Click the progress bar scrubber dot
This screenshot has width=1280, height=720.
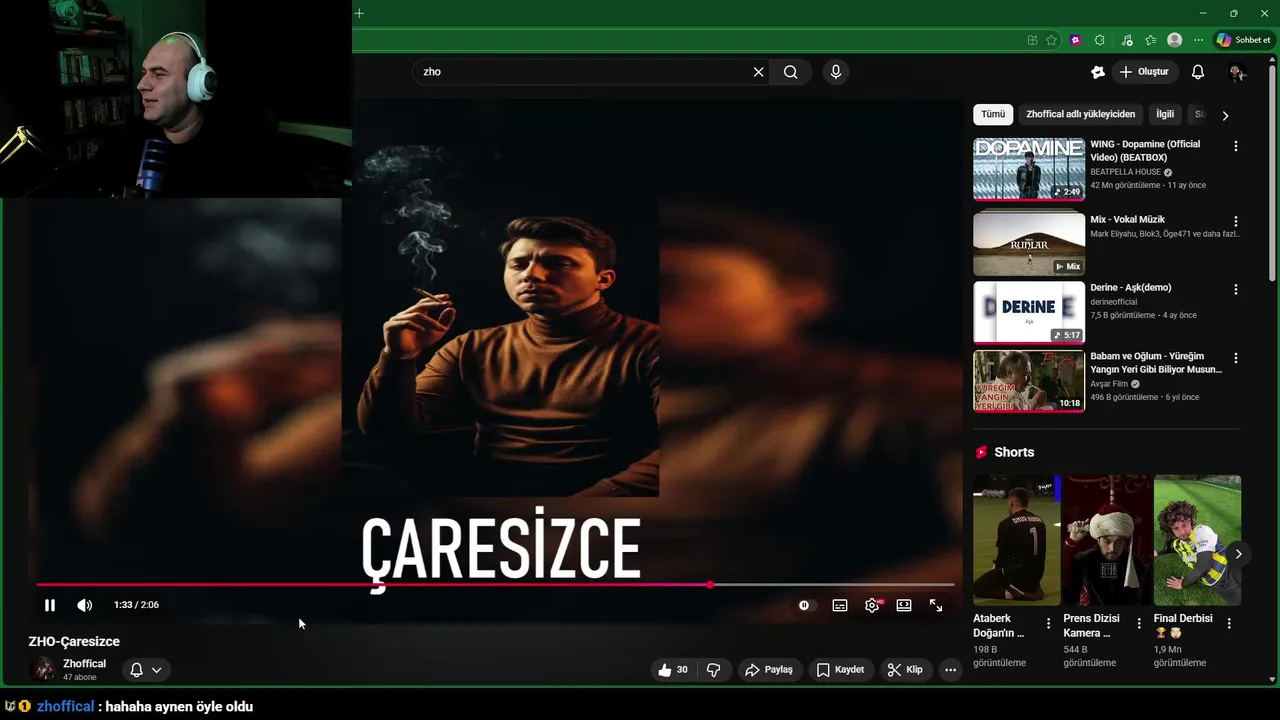coord(710,584)
